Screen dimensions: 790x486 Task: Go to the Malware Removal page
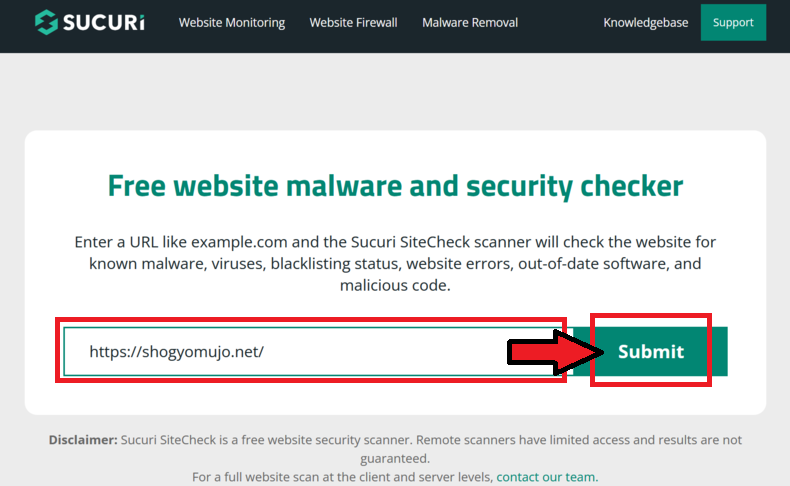point(470,23)
